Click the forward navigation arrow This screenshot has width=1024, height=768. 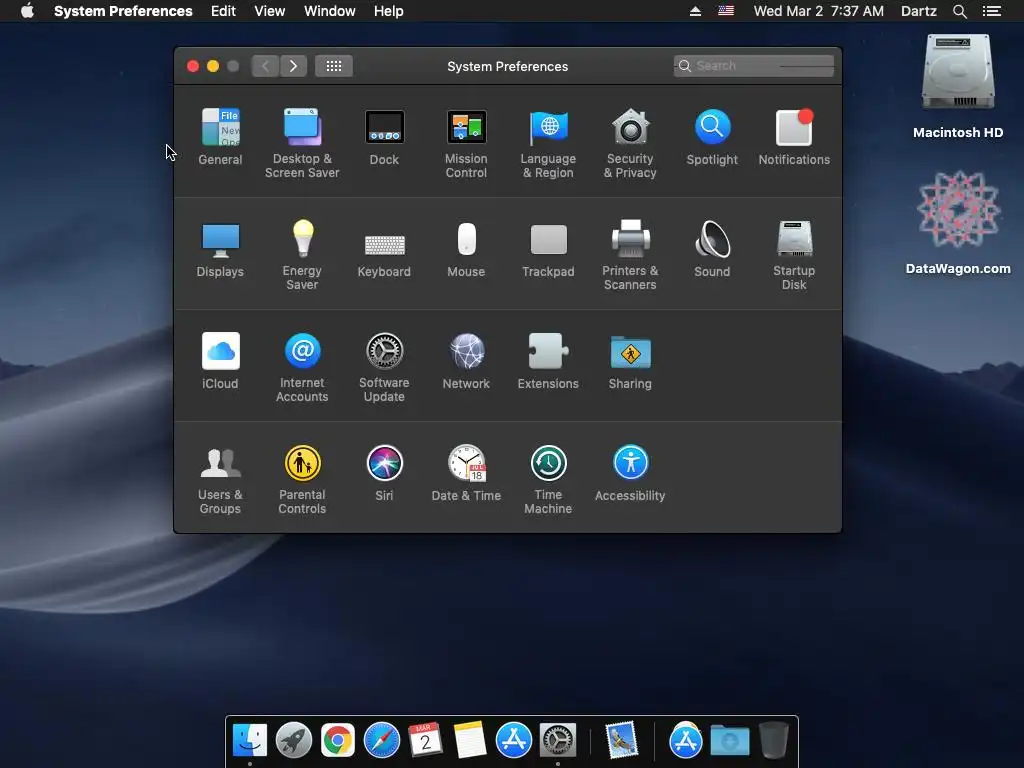coord(293,66)
